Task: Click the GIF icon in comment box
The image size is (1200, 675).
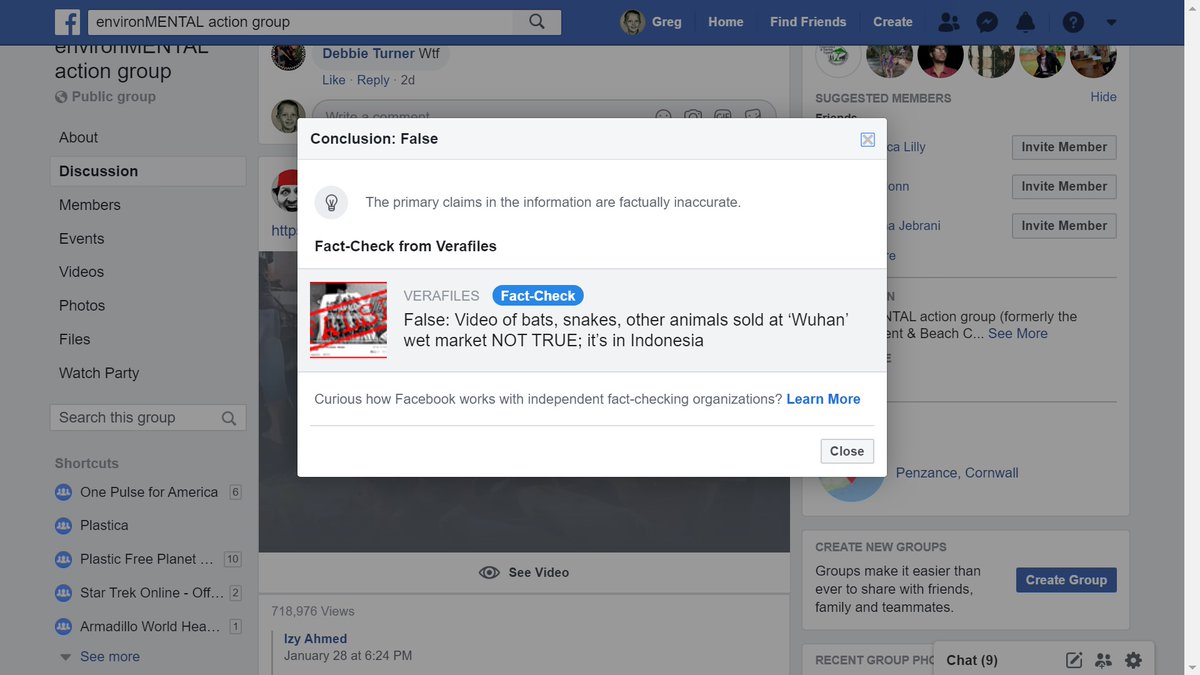Action: (723, 117)
